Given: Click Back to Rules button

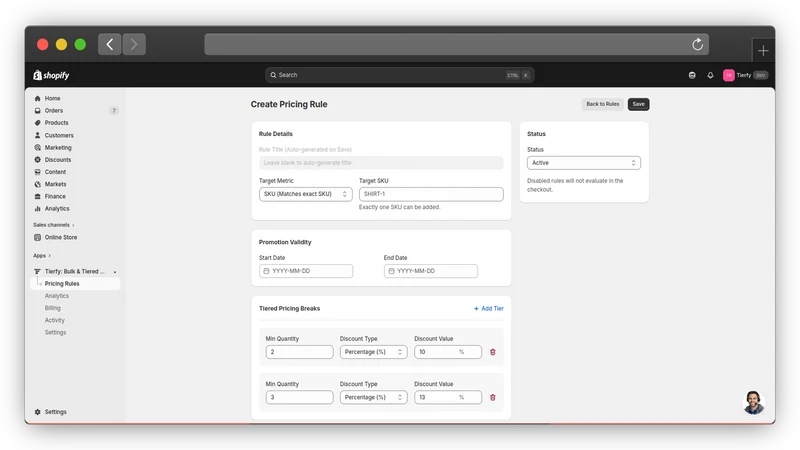Looking at the screenshot, I should [x=603, y=104].
